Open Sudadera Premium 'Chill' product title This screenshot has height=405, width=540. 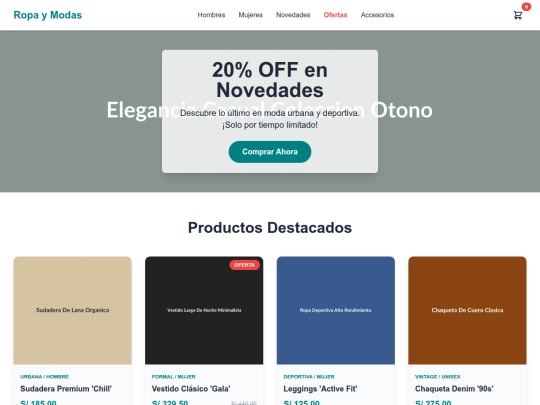tap(66, 389)
